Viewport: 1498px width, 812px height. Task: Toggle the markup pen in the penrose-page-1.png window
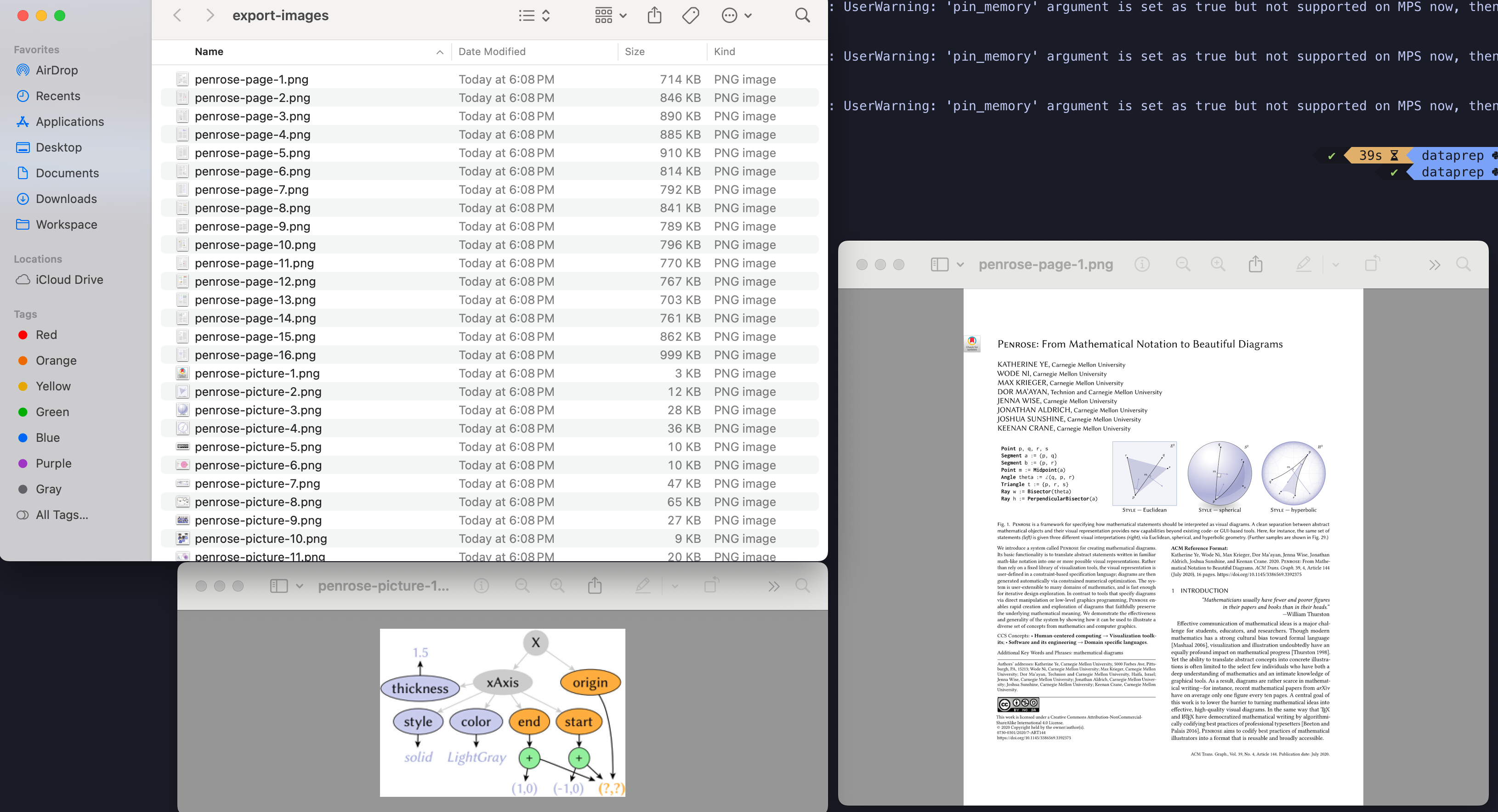coord(1303,265)
